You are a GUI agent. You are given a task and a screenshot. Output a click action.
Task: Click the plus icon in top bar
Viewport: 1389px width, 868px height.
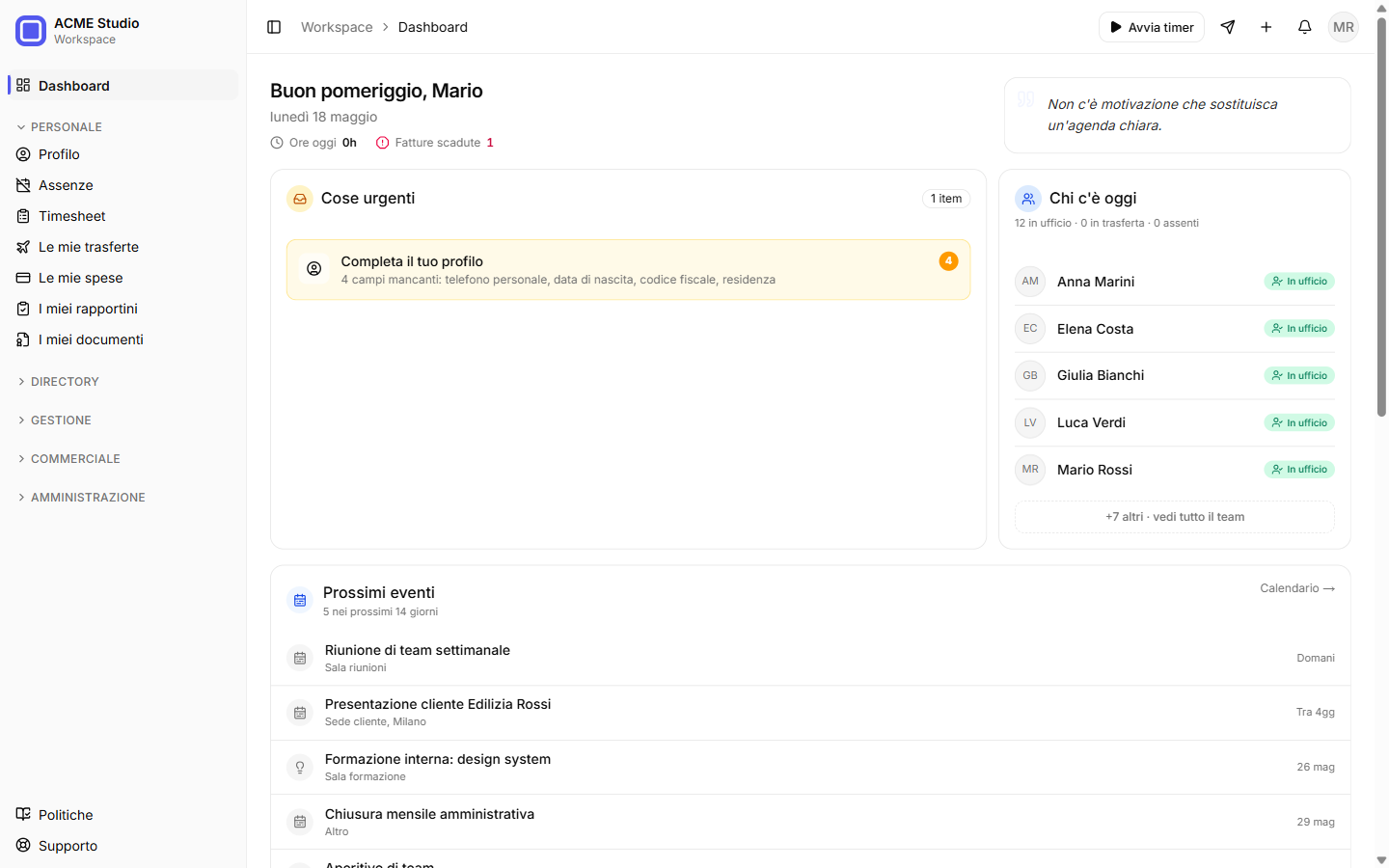click(x=1266, y=27)
